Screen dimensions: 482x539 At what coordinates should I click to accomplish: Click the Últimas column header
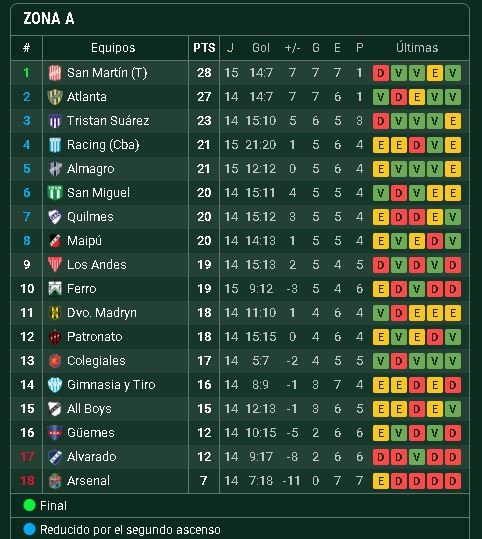[417, 48]
